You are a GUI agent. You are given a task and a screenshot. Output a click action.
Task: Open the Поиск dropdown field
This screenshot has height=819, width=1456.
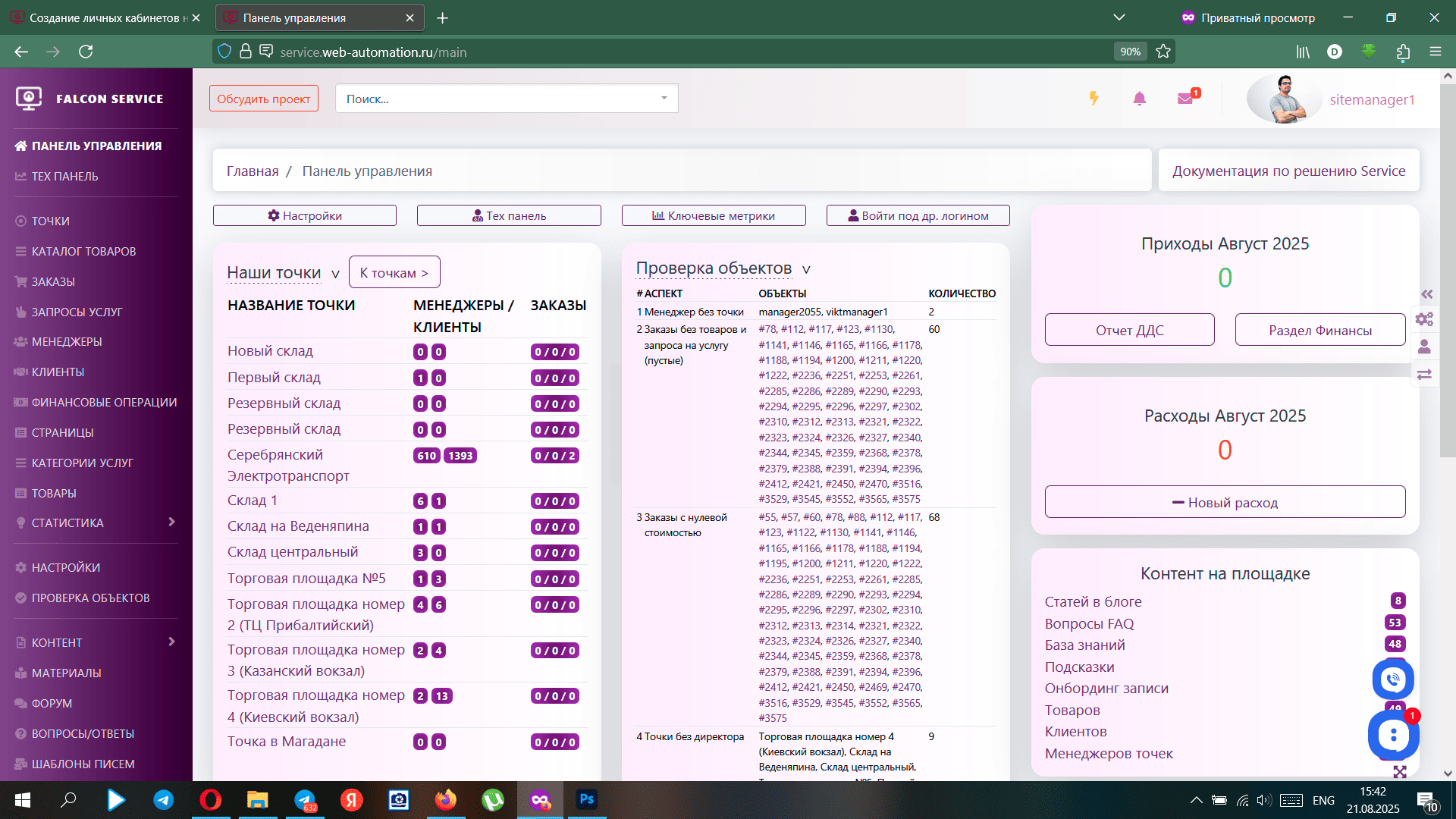click(507, 99)
